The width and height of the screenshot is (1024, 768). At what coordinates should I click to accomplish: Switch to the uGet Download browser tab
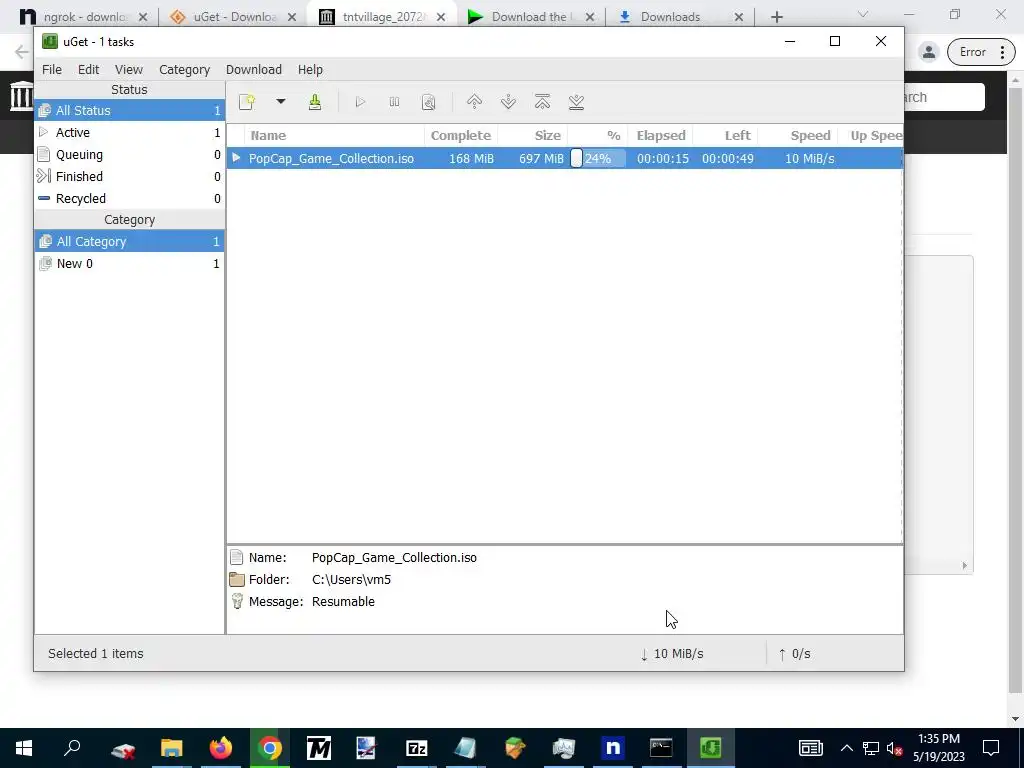[x=232, y=17]
